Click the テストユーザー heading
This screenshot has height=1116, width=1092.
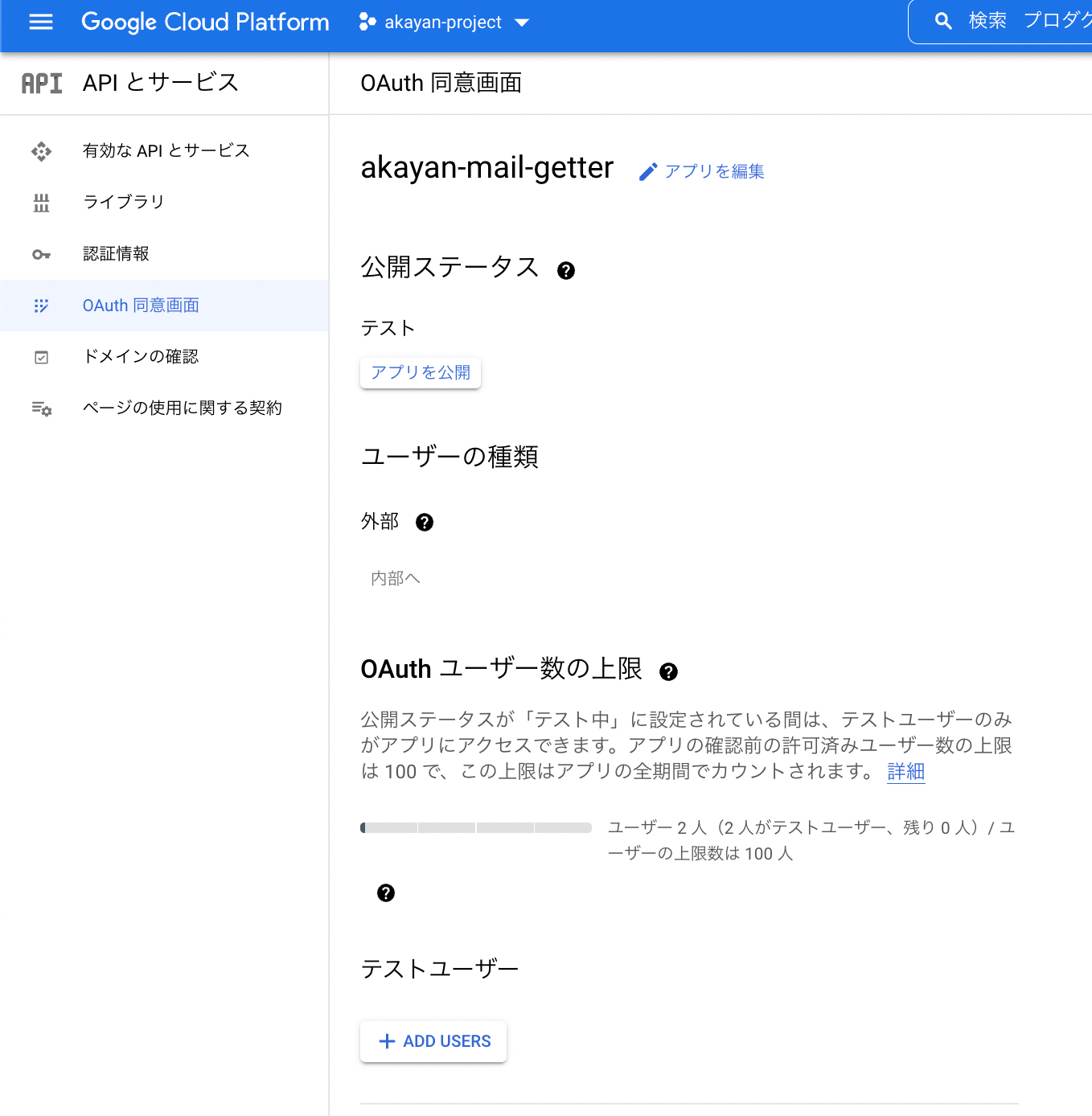click(440, 969)
